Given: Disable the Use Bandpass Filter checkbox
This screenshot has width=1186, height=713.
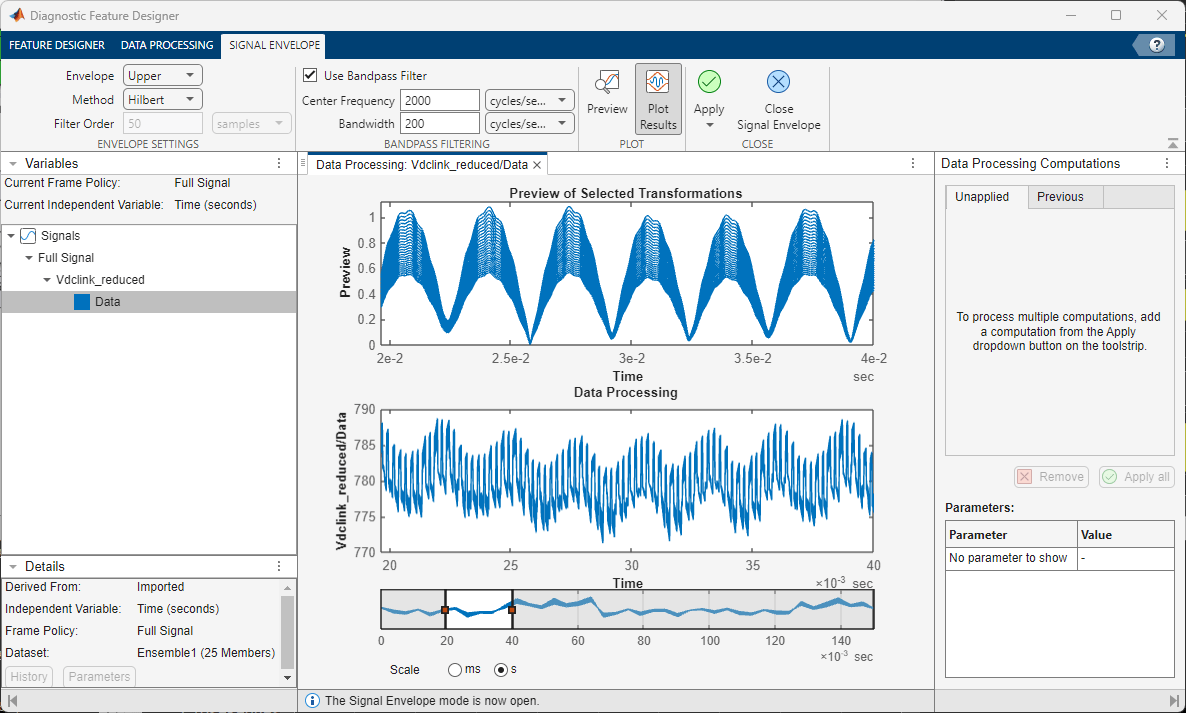Looking at the screenshot, I should click(310, 74).
